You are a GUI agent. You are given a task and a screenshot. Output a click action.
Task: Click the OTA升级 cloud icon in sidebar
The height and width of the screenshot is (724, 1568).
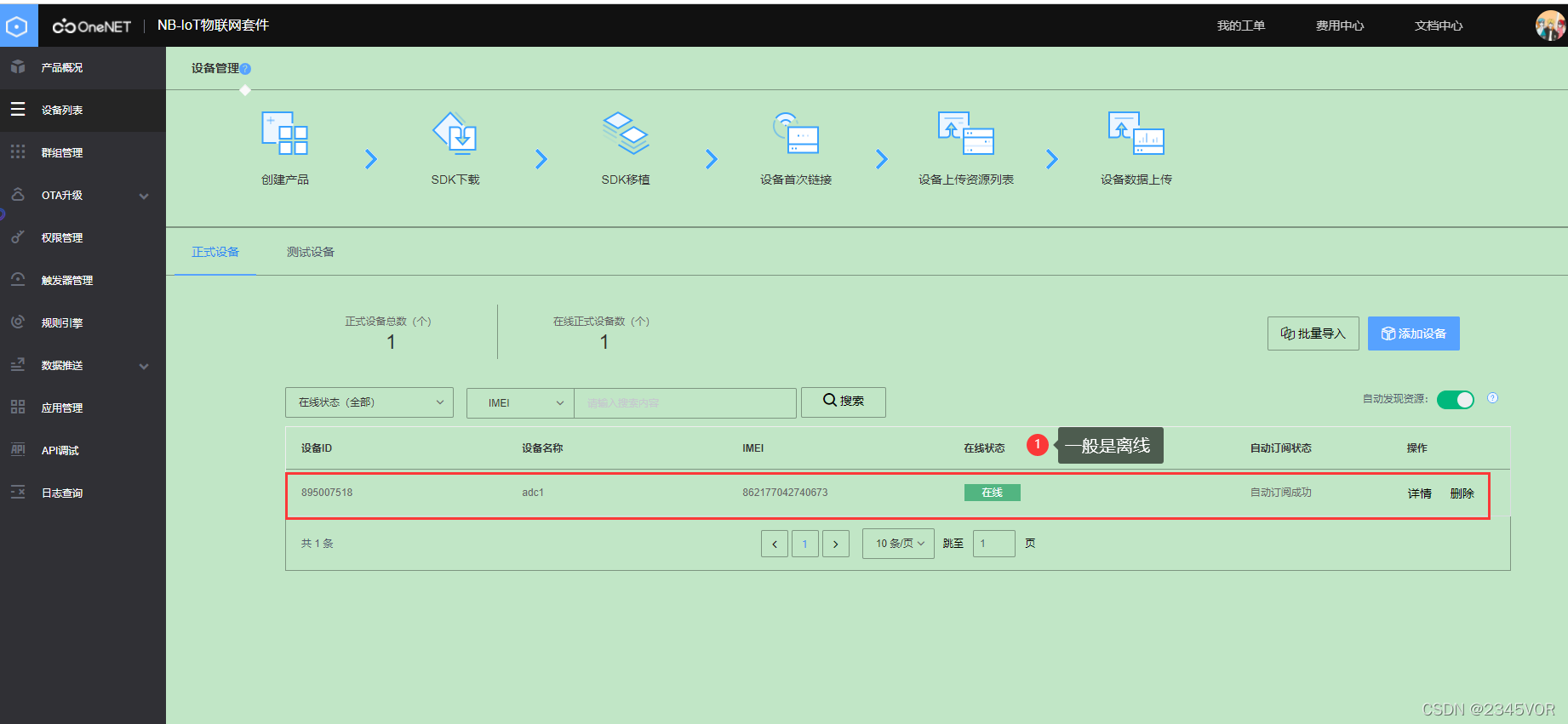tap(18, 195)
